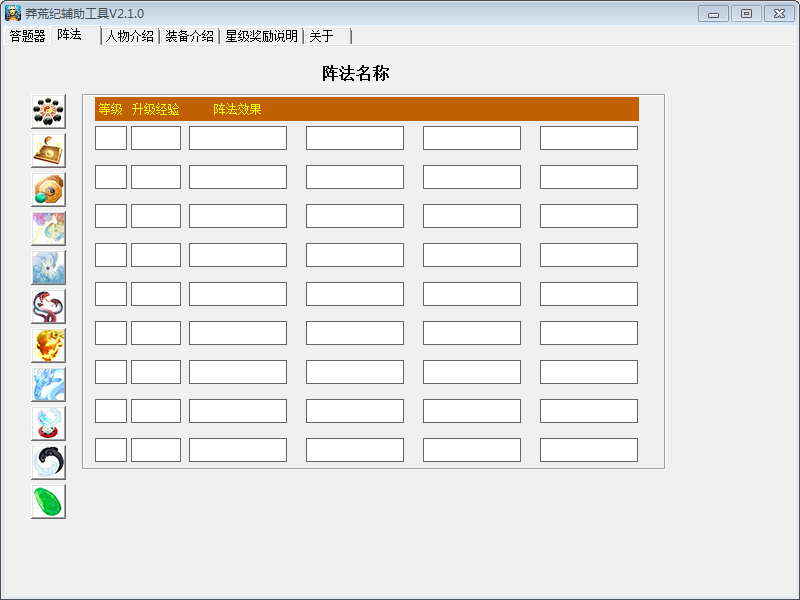The image size is (800, 600).
Task: Select the pastel pink cloud formation icon
Action: tap(48, 228)
